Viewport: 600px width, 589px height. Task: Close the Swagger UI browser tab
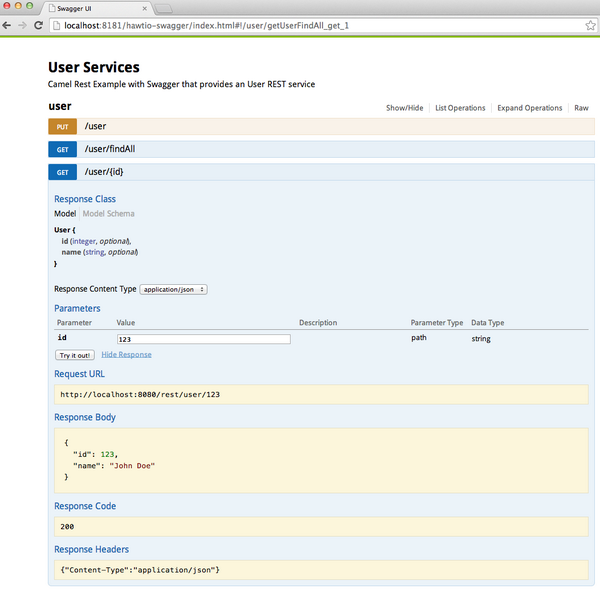pos(144,8)
